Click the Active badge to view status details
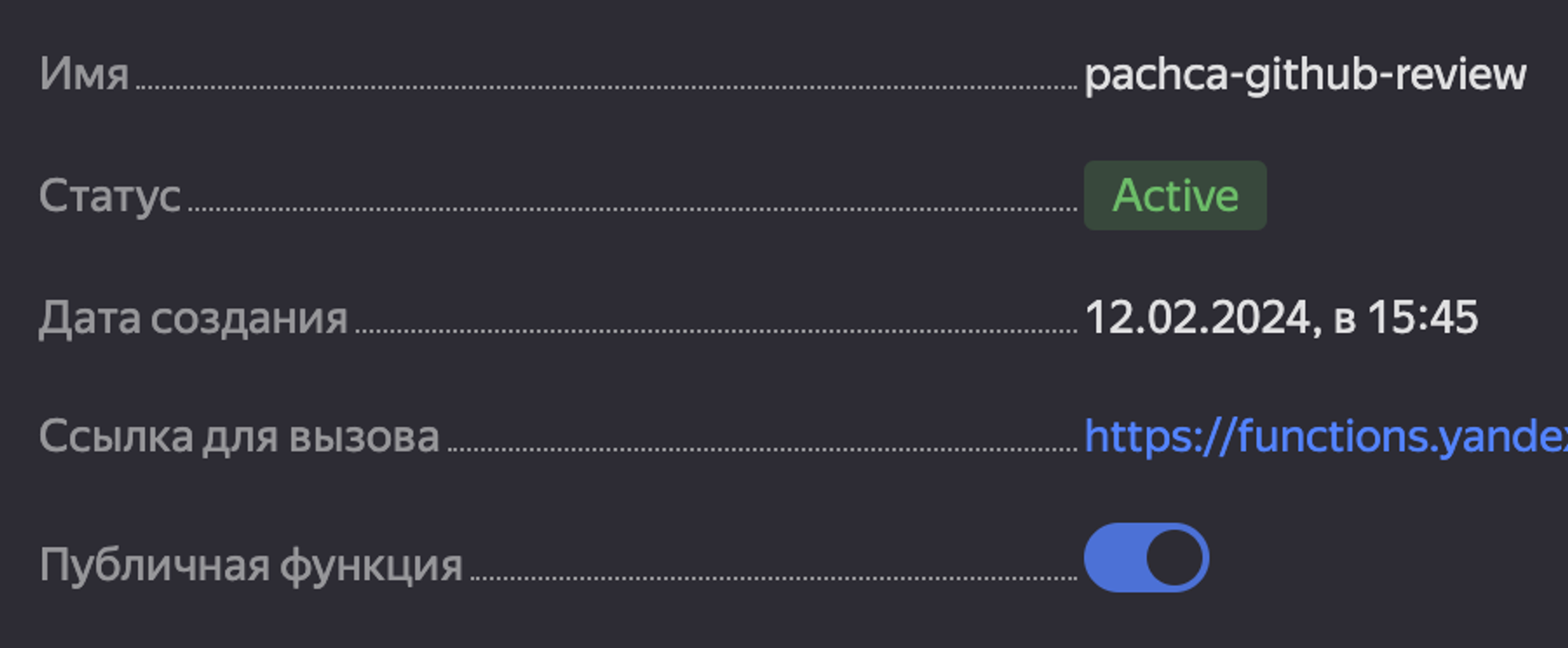 (x=1174, y=195)
